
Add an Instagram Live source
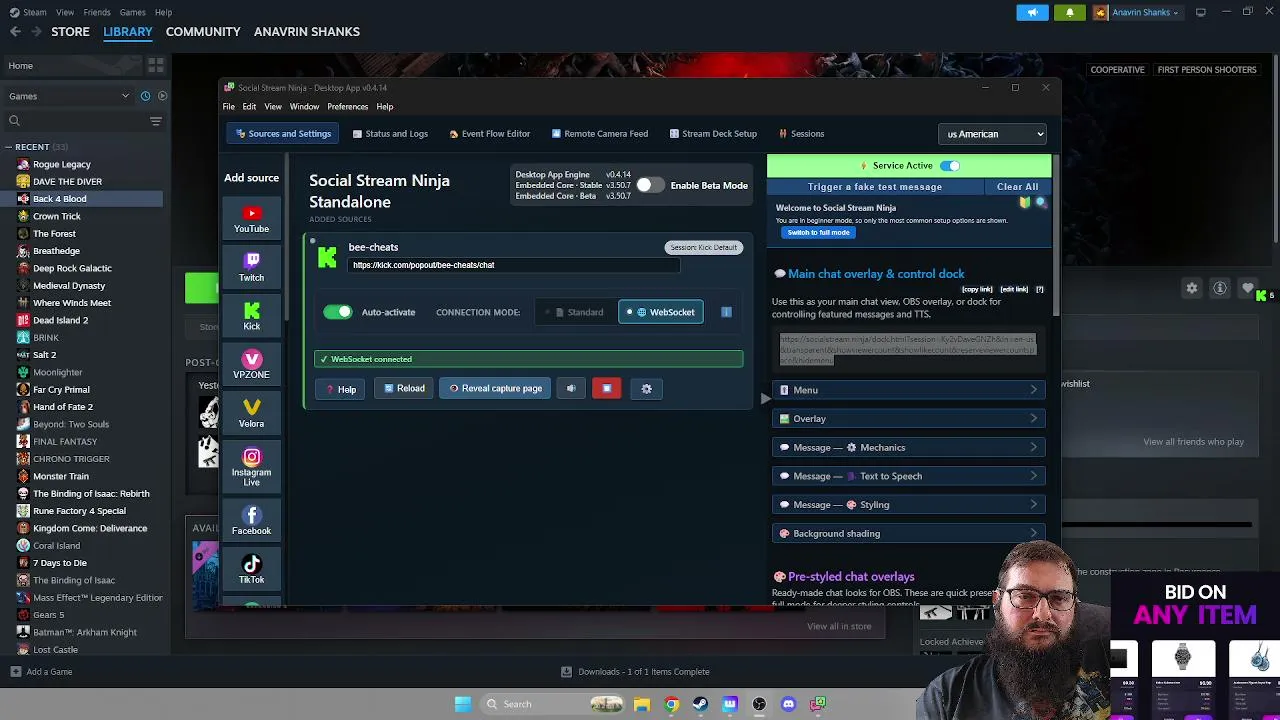coord(251,467)
